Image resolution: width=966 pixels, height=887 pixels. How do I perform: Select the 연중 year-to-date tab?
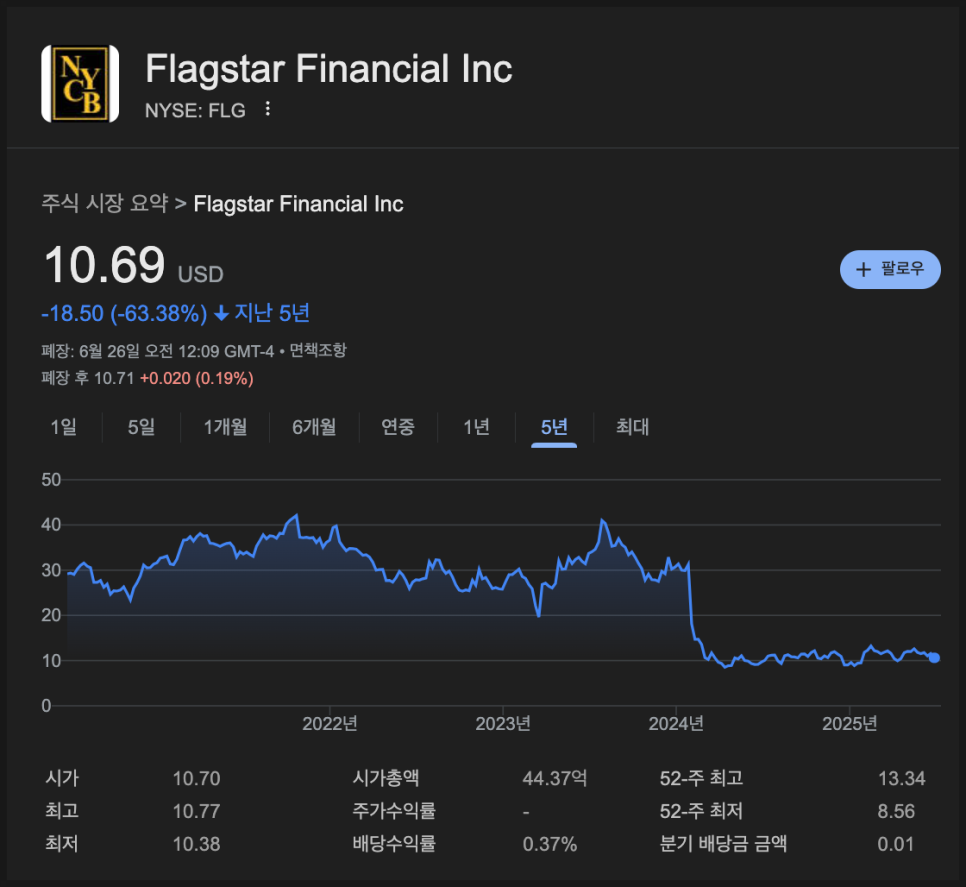pos(397,427)
